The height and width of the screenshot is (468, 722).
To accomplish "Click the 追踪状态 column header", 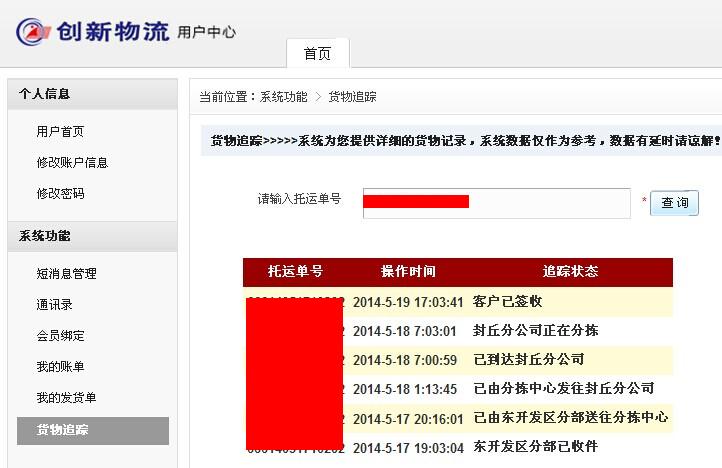I will pyautogui.click(x=570, y=271).
